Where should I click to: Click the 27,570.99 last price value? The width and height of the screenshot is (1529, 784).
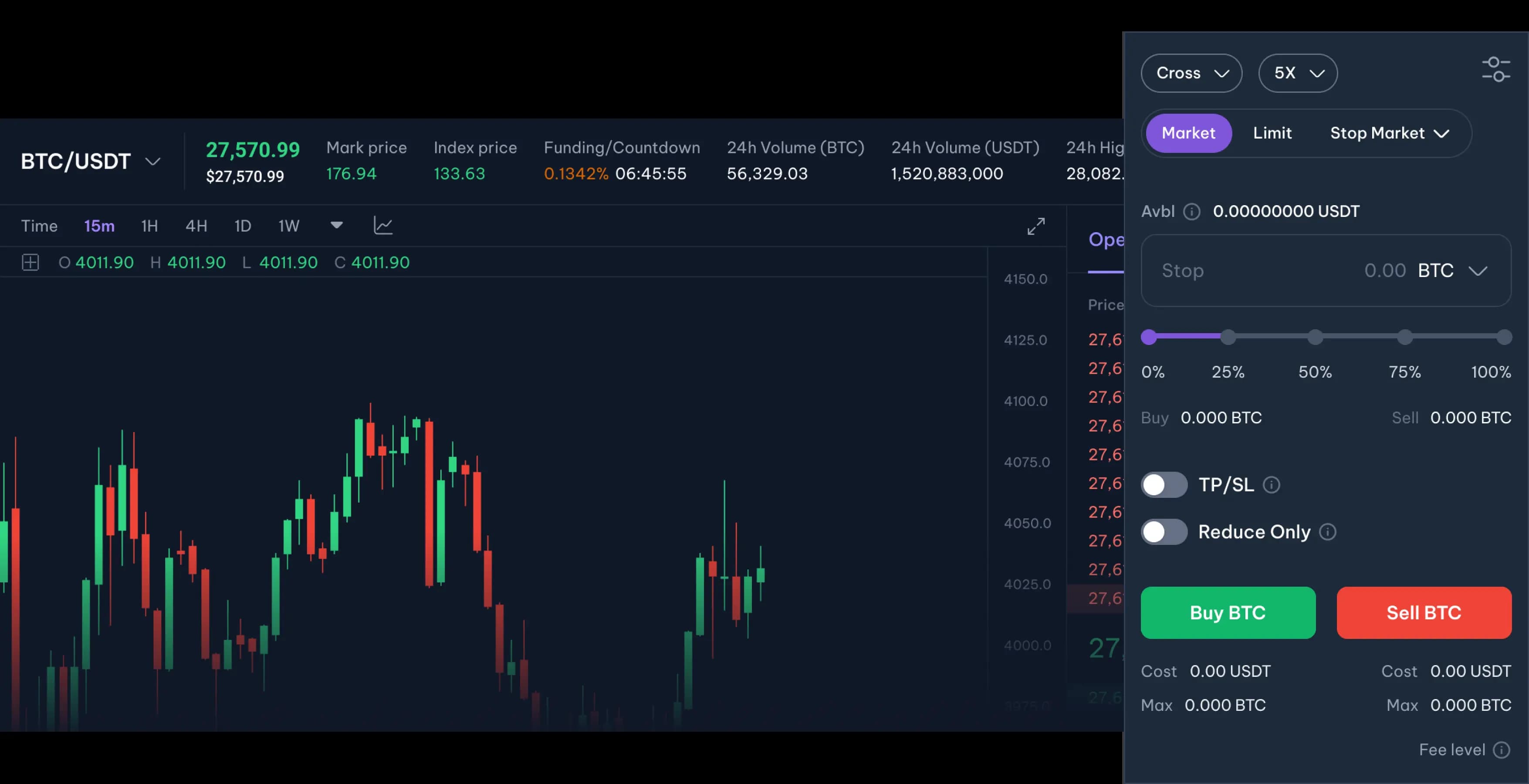(253, 149)
